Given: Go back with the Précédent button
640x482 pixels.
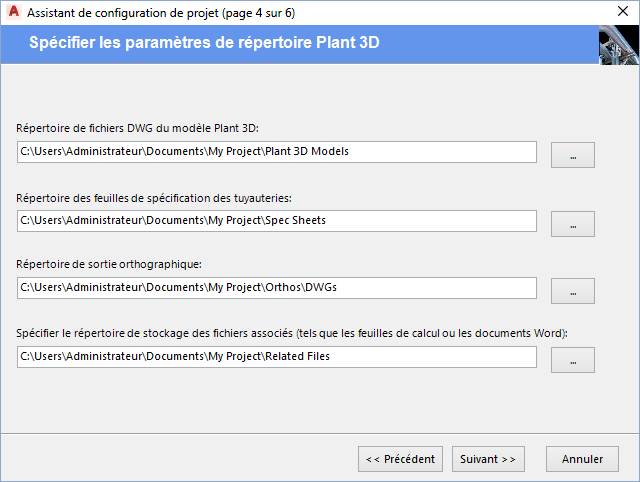Looking at the screenshot, I should (x=400, y=459).
